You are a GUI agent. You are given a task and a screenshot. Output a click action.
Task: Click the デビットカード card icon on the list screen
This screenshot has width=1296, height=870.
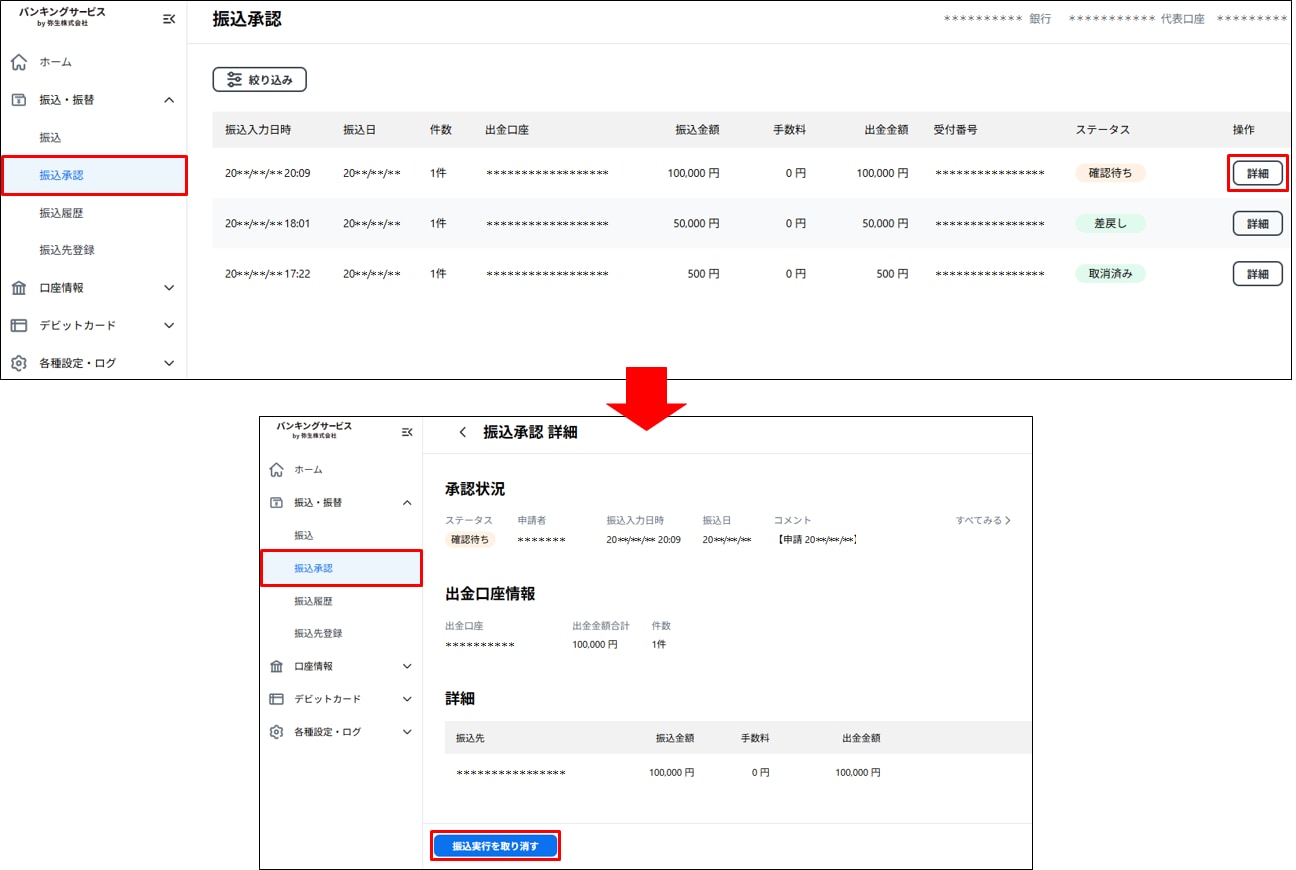click(18, 325)
